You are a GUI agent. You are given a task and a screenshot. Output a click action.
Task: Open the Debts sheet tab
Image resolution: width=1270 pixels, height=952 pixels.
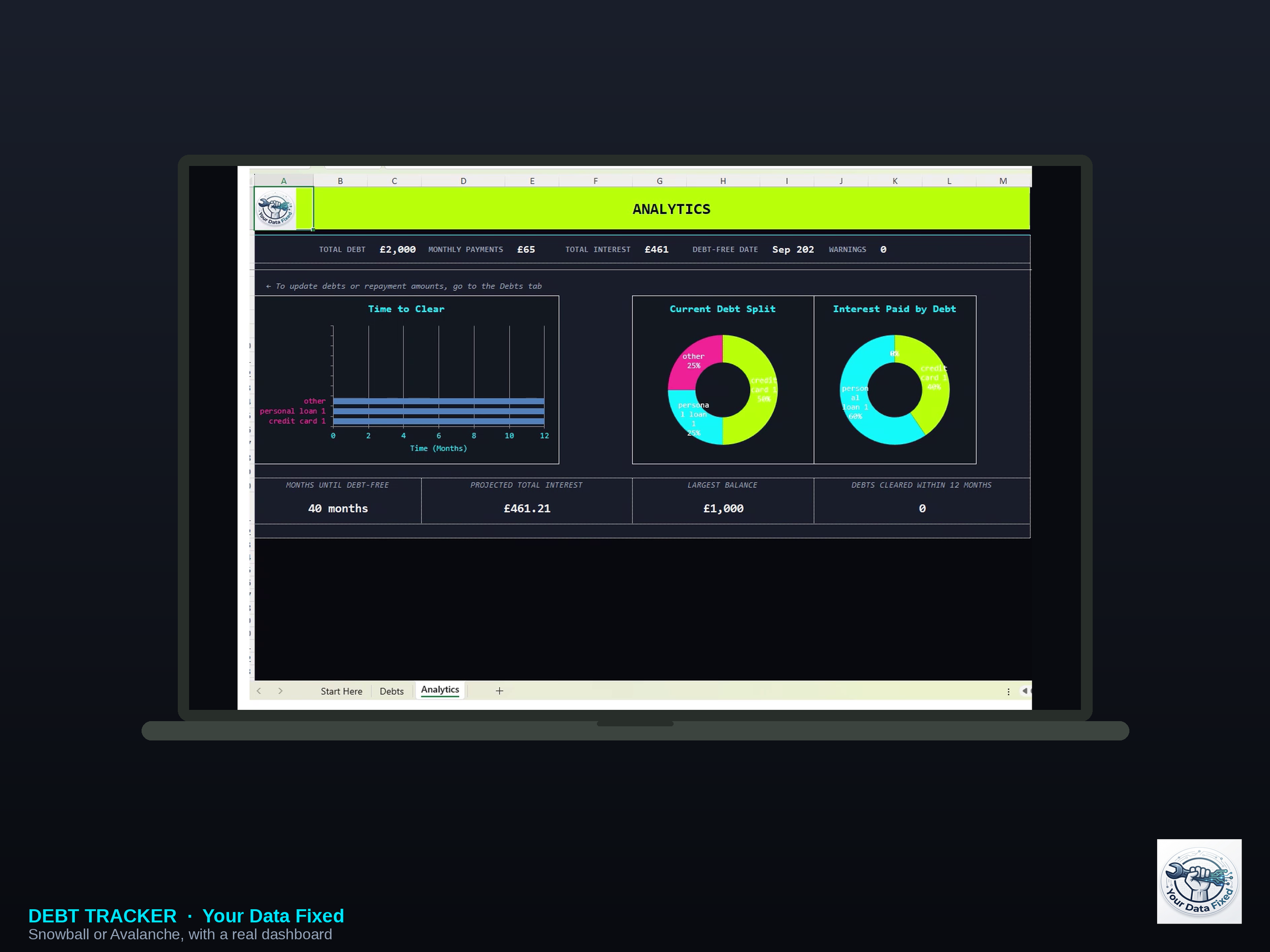[x=392, y=691]
